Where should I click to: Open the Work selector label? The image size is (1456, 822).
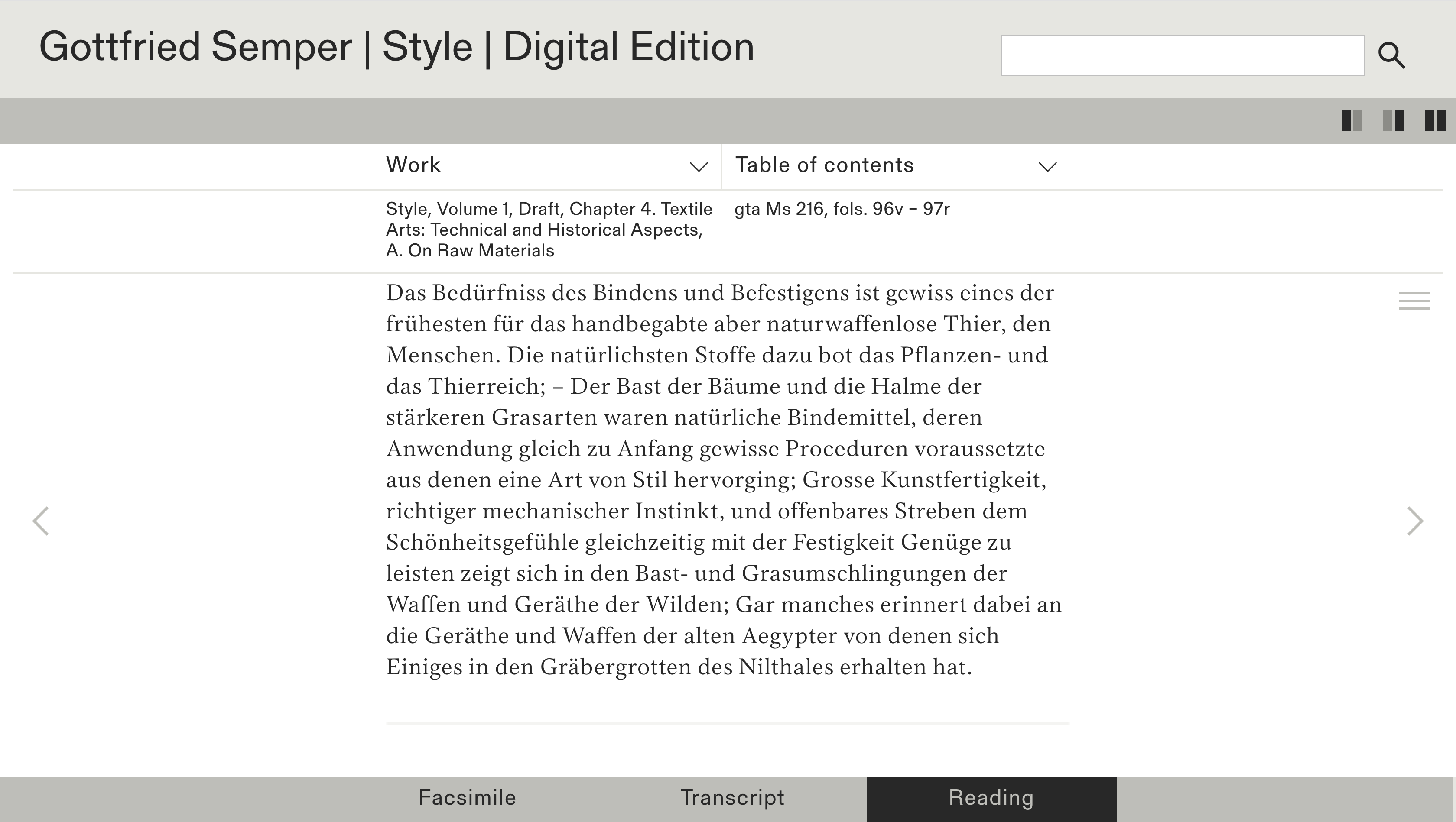pos(413,165)
